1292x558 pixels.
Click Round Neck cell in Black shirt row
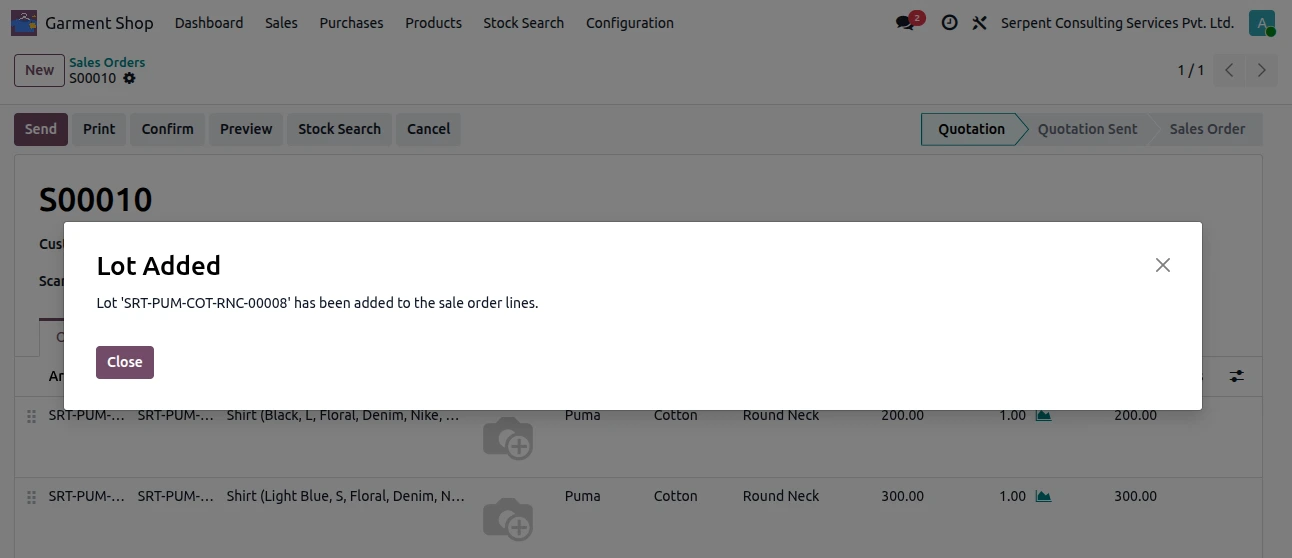click(781, 415)
